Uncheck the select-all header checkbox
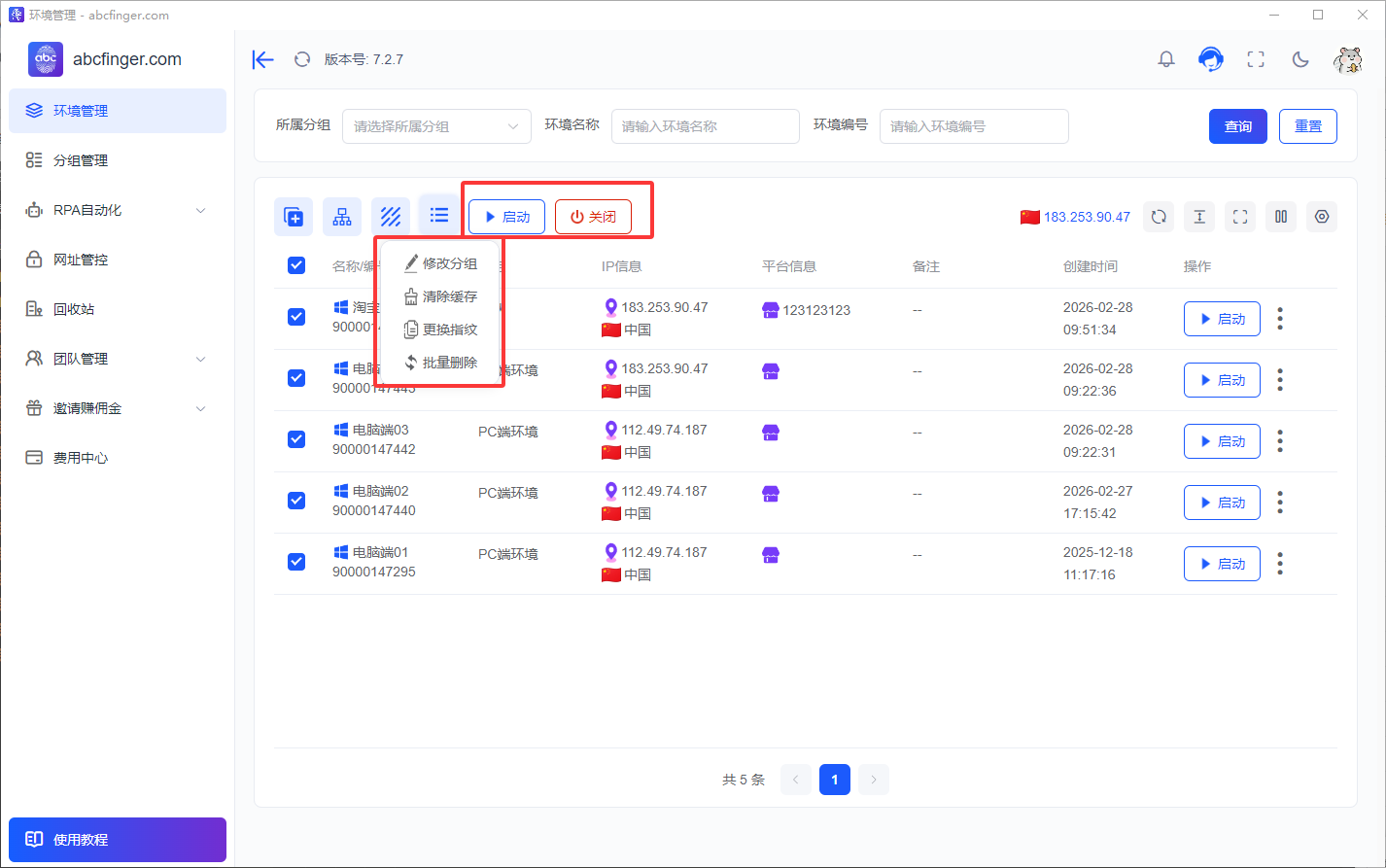1386x868 pixels. pos(296,265)
